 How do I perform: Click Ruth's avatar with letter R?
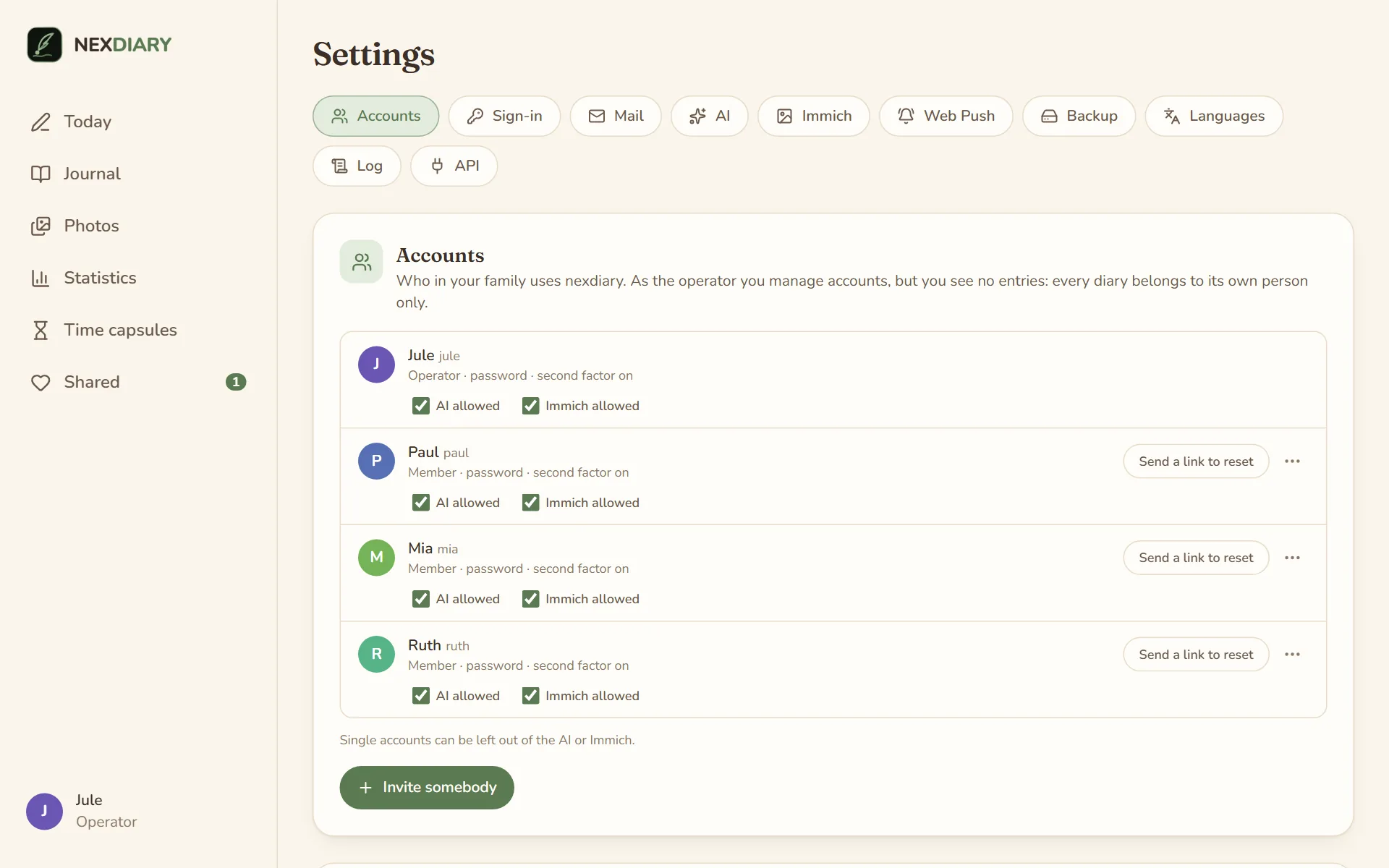[376, 655]
